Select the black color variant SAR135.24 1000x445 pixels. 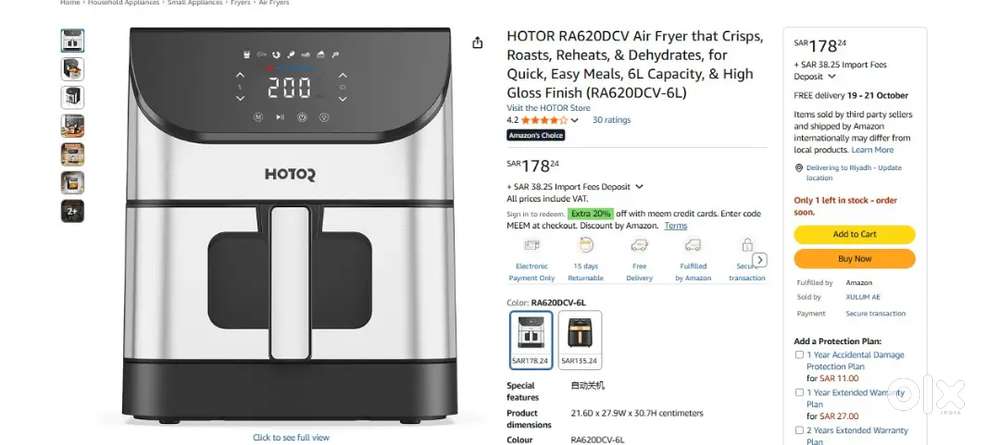pos(580,340)
